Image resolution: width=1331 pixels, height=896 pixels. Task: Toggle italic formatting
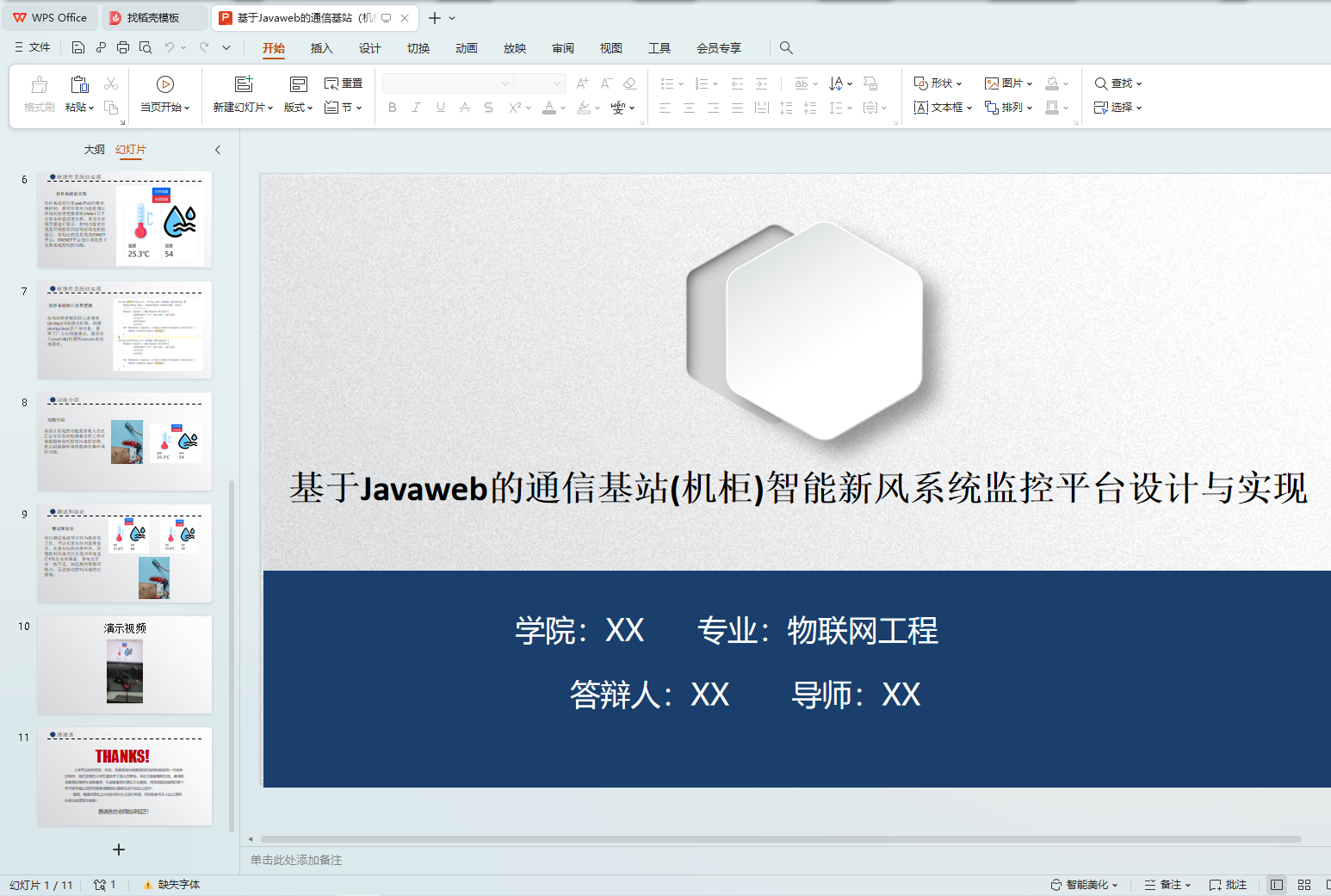click(x=416, y=107)
